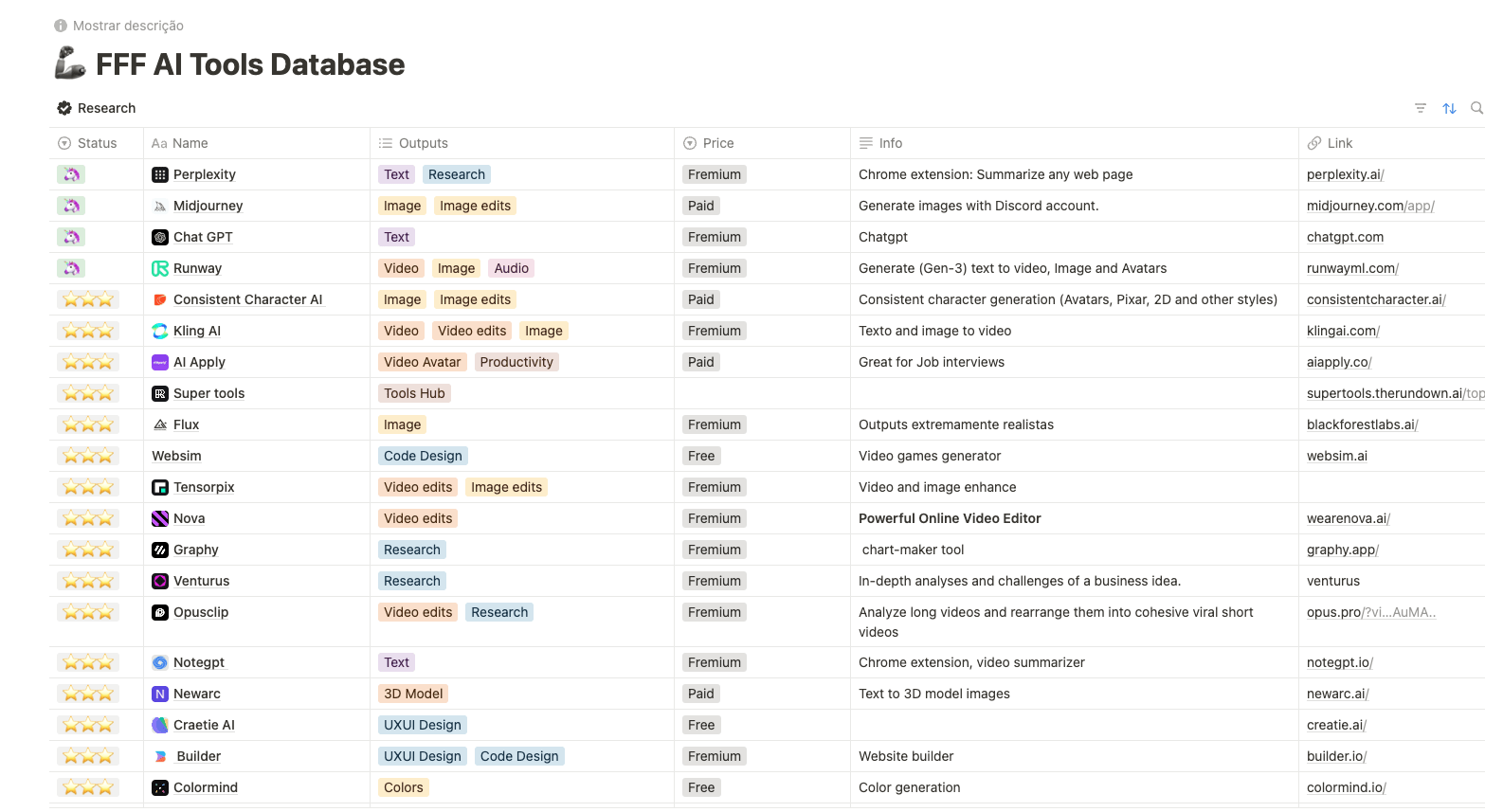Image resolution: width=1485 pixels, height=812 pixels.
Task: Show description via Mostrar descrição
Action: click(x=128, y=26)
